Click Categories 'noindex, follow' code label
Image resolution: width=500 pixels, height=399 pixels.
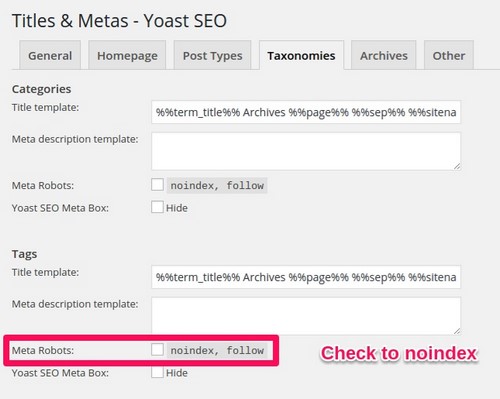click(x=217, y=185)
